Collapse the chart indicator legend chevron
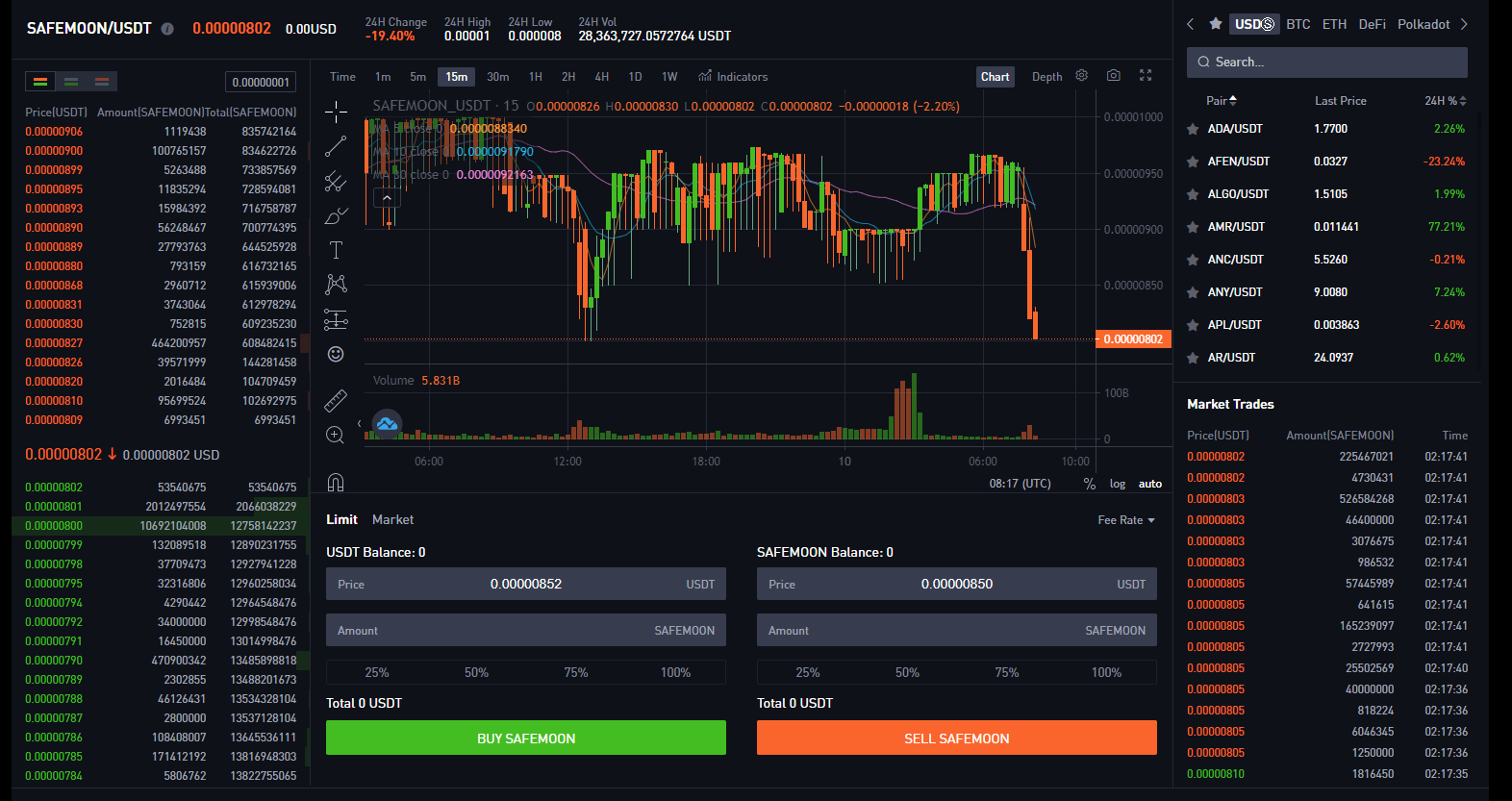The height and width of the screenshot is (801, 1512). pos(387,198)
